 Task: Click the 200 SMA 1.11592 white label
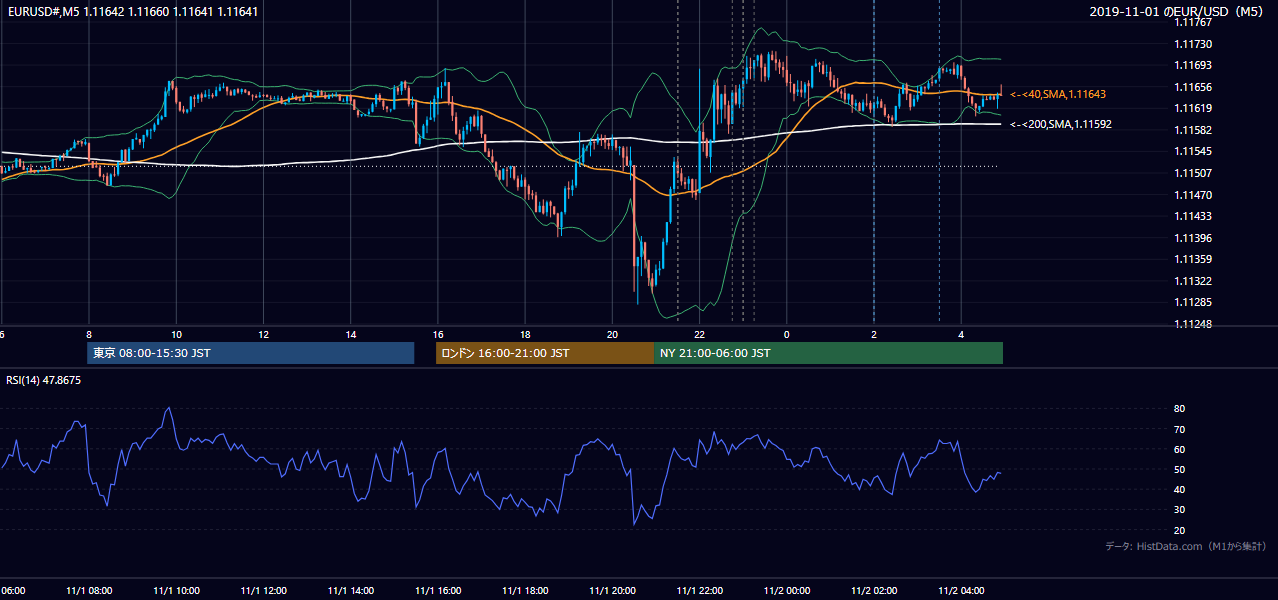click(x=1061, y=125)
